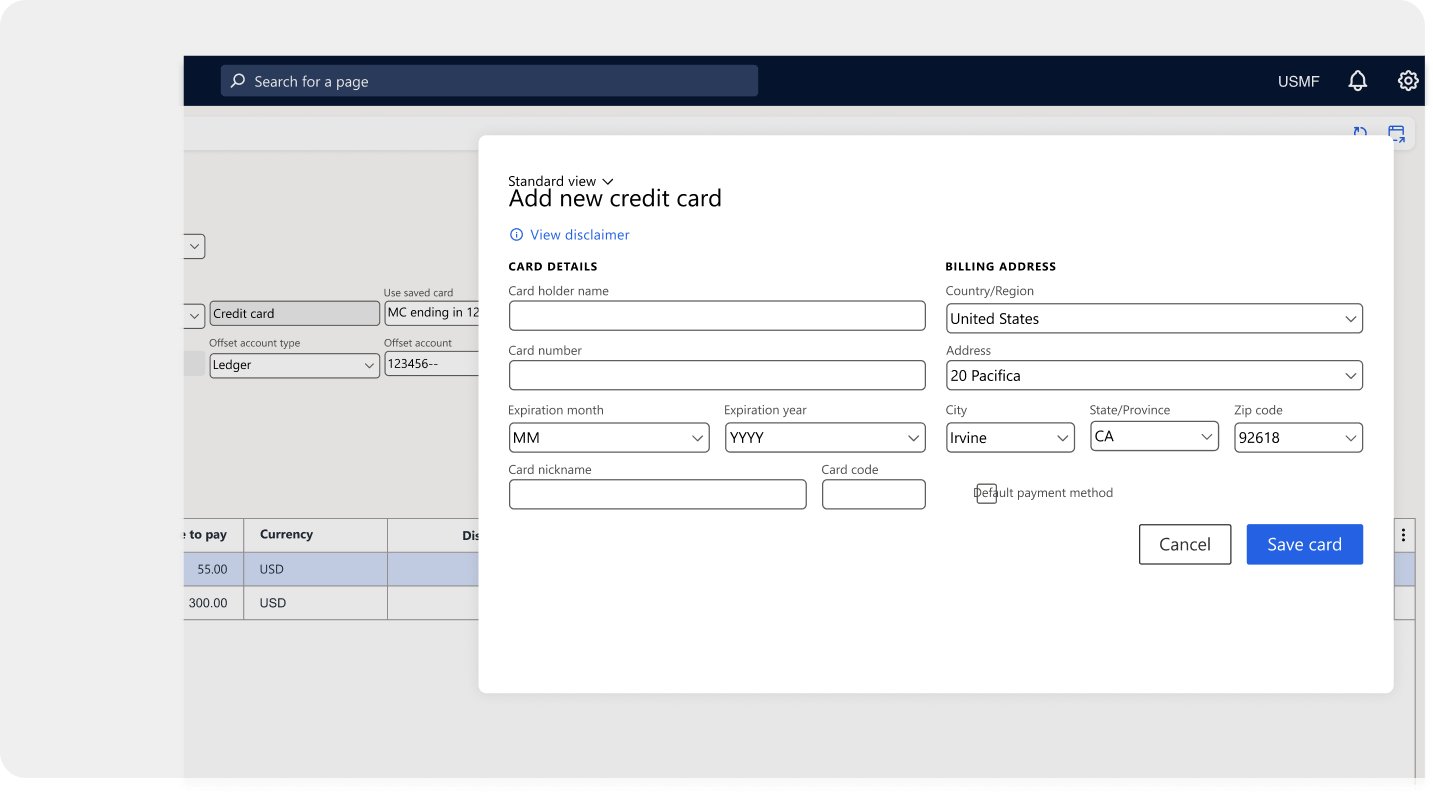This screenshot has height=794, width=1433.
Task: Click the Credit card field in background
Action: 294,313
